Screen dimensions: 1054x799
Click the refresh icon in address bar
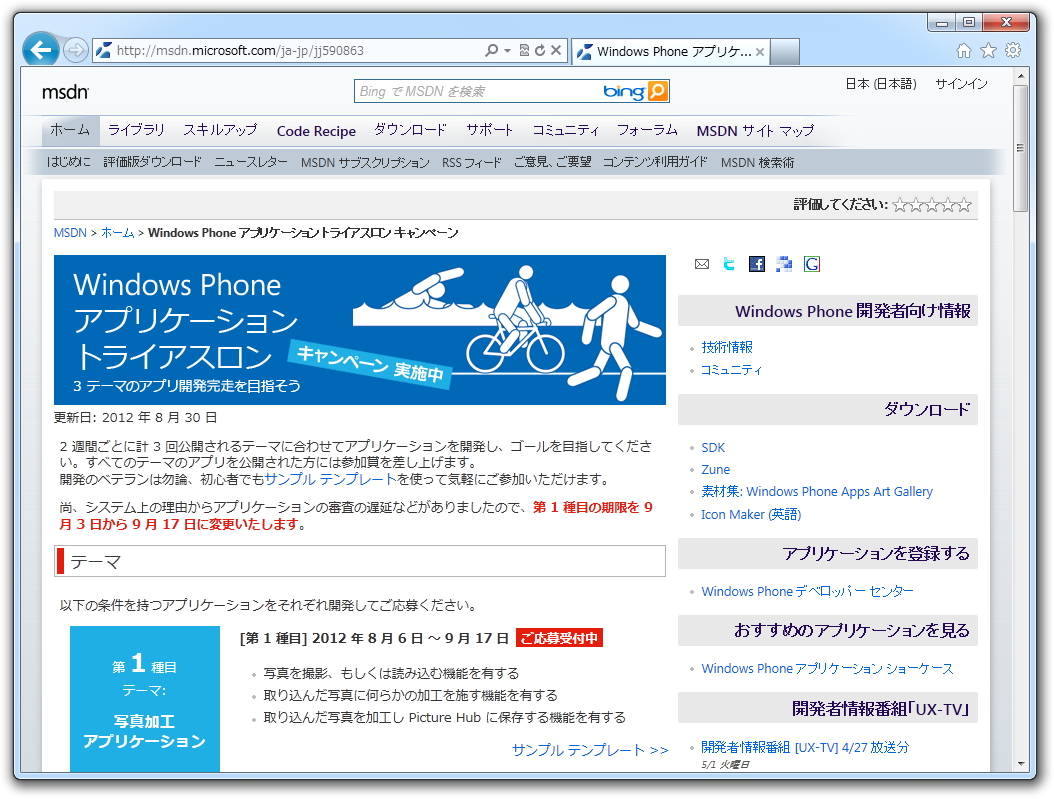(x=540, y=50)
